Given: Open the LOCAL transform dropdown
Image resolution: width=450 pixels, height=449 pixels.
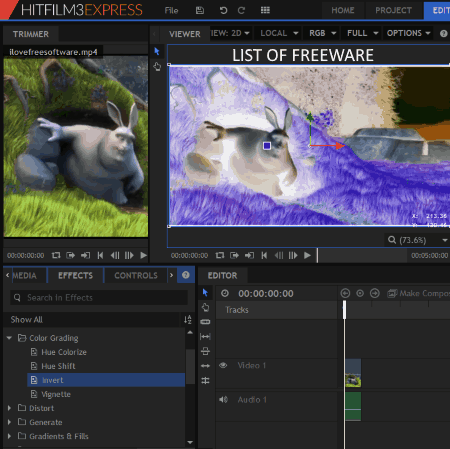Looking at the screenshot, I should (x=279, y=33).
